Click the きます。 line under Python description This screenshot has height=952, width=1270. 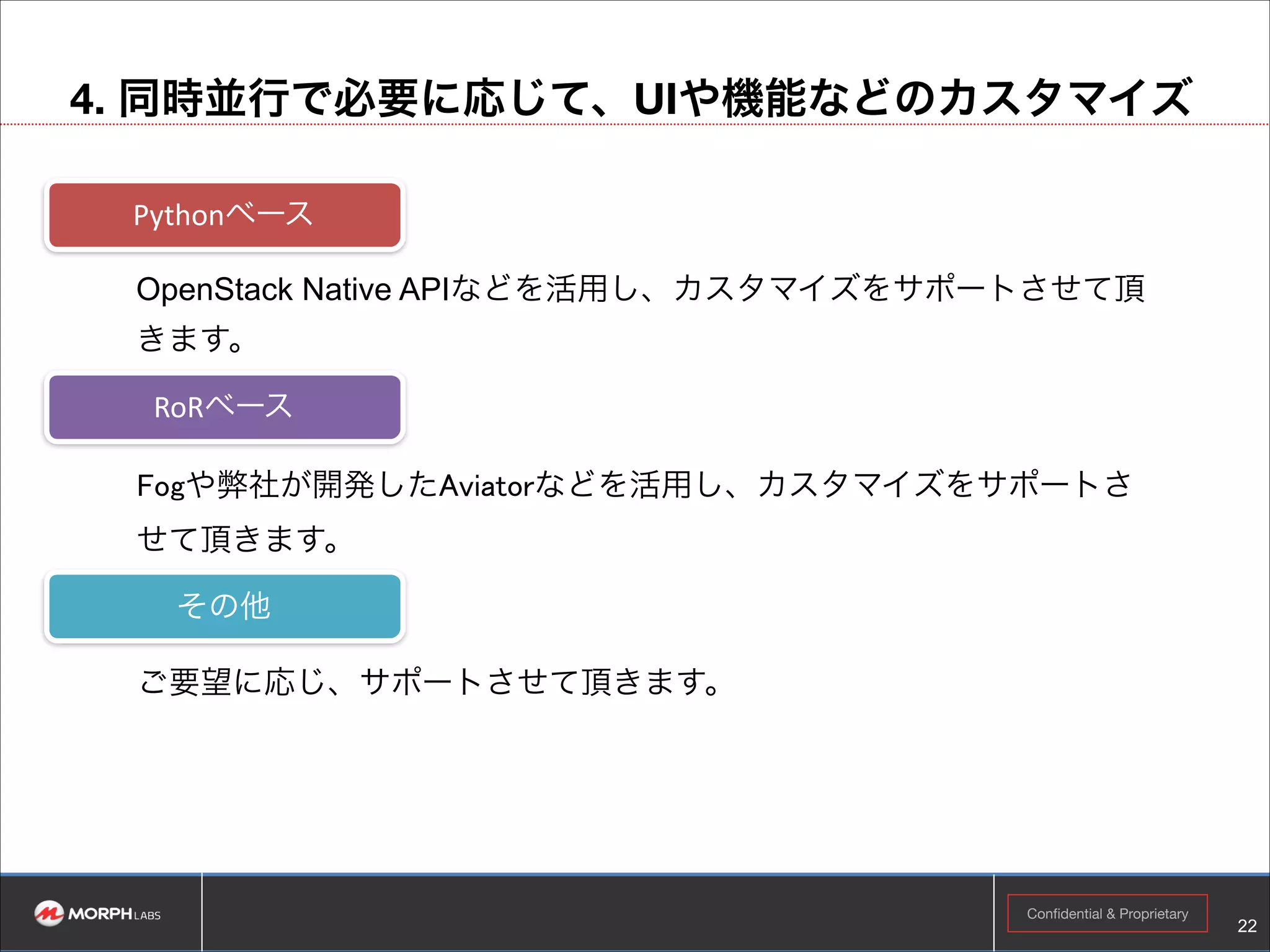(x=191, y=338)
